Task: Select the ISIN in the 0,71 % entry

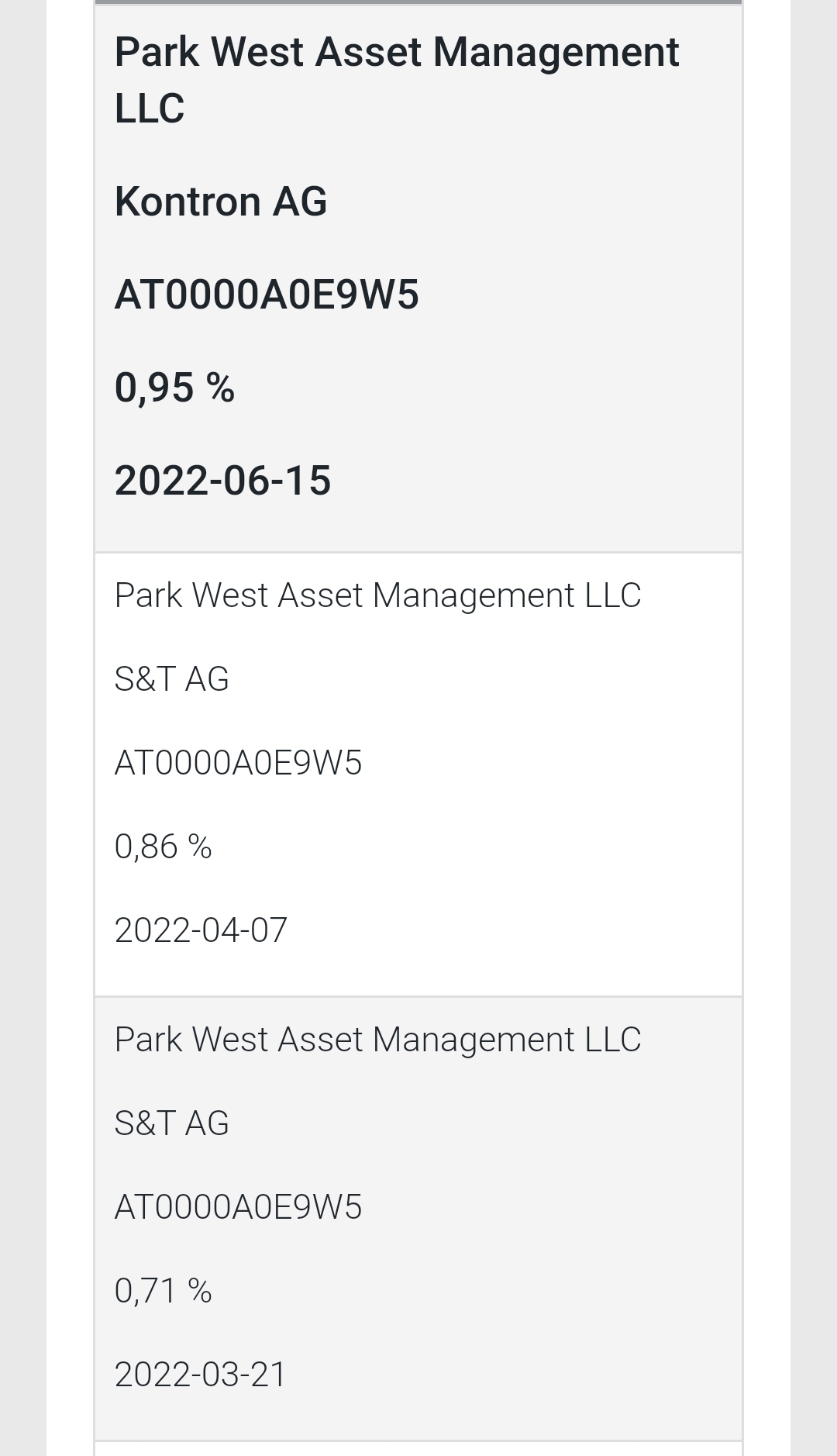Action: (x=238, y=1207)
